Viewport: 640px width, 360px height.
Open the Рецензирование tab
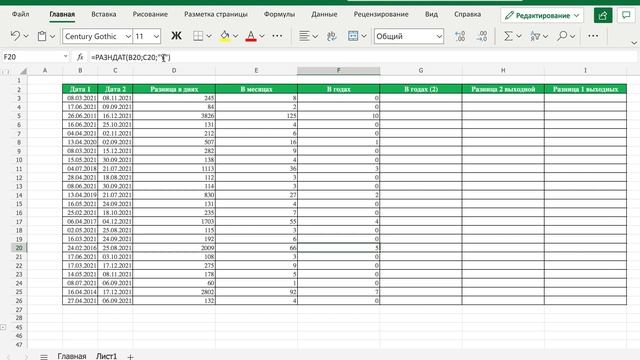[381, 14]
